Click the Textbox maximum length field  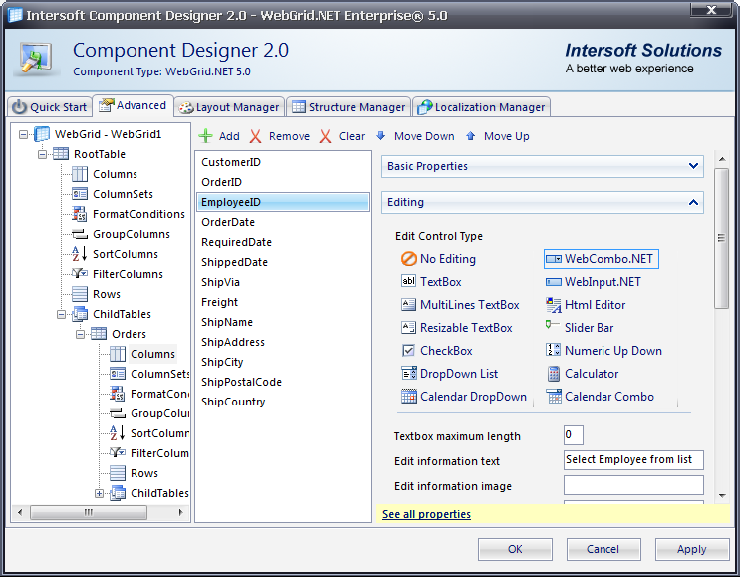(x=573, y=435)
